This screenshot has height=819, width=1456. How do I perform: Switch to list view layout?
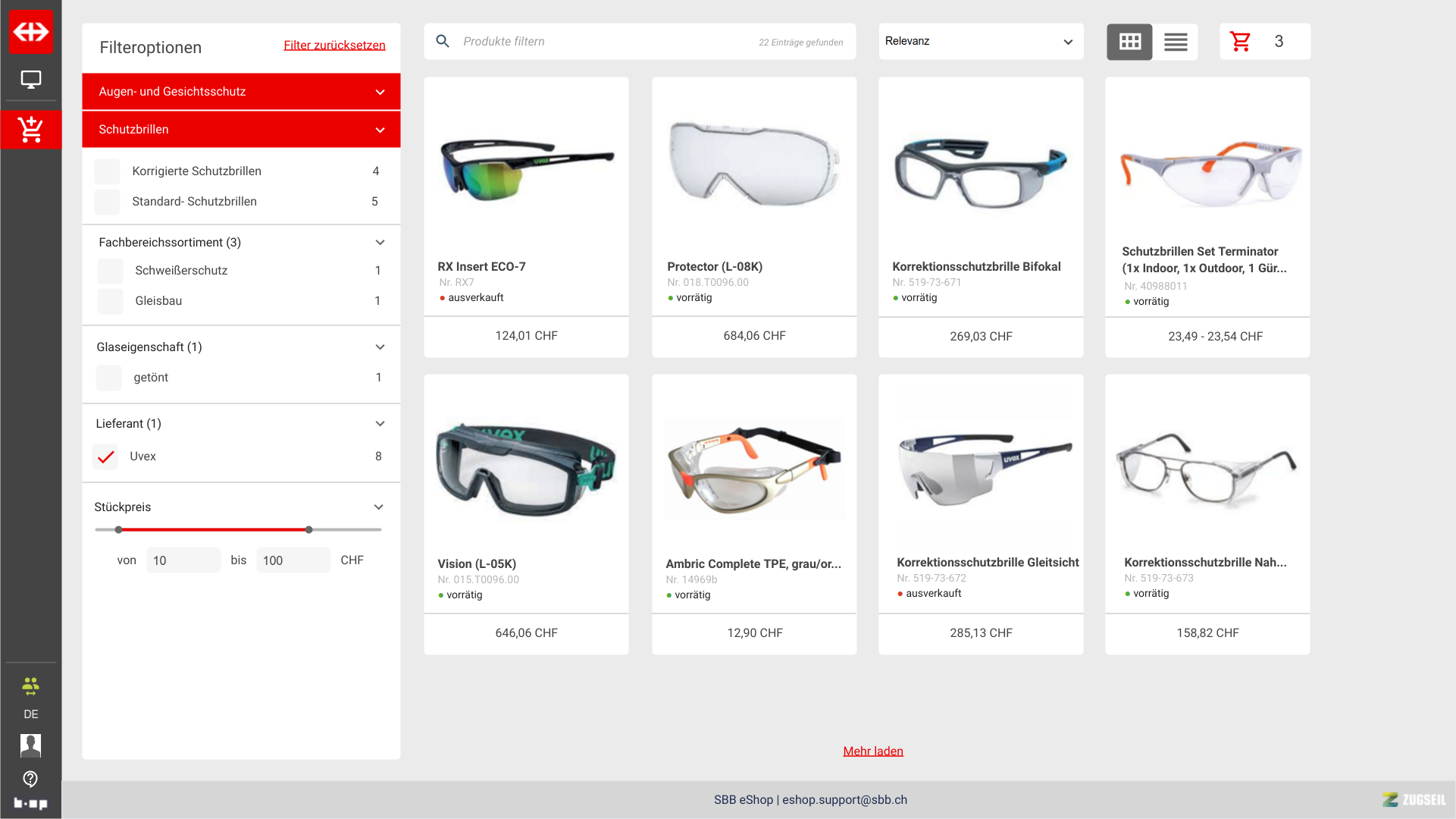click(1176, 42)
